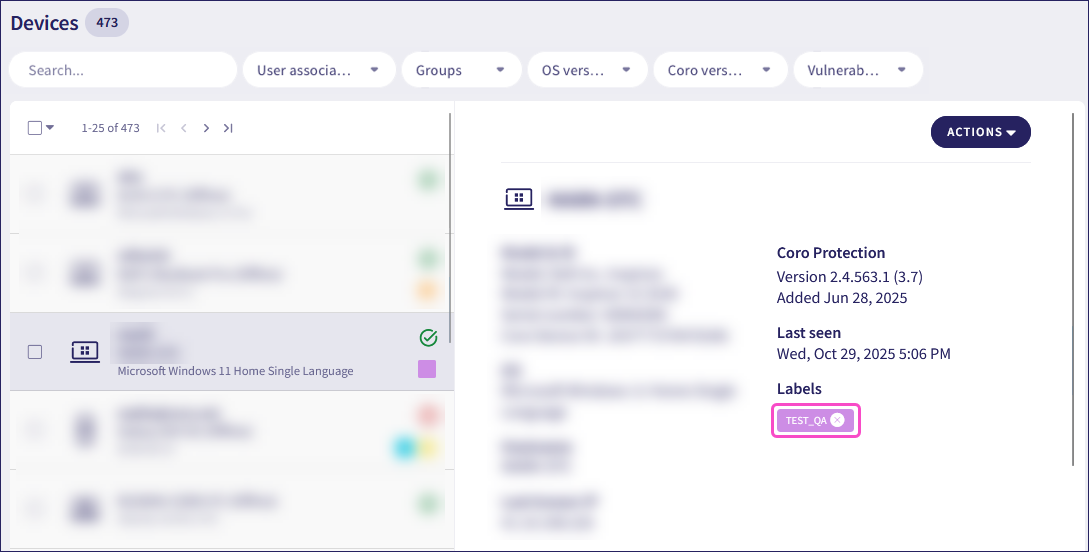This screenshot has height=552, width=1089.
Task: Click the Added Jun 28, 2025 text
Action: (842, 298)
